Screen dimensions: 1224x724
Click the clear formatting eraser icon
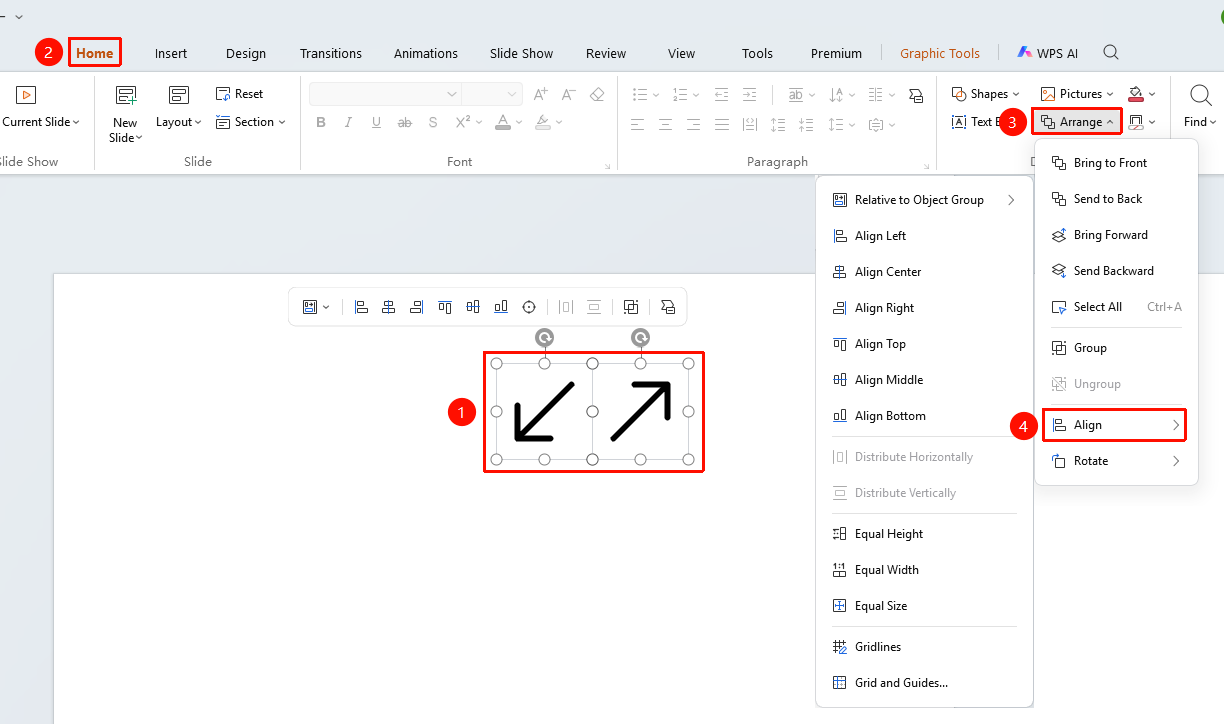[597, 94]
